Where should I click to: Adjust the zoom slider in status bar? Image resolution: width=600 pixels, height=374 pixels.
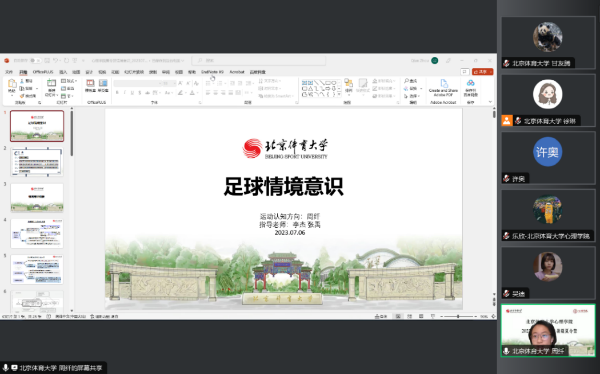pyautogui.click(x=458, y=317)
